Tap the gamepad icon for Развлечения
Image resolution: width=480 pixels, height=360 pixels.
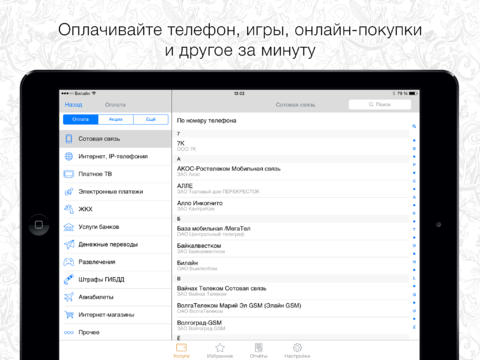[69, 262]
